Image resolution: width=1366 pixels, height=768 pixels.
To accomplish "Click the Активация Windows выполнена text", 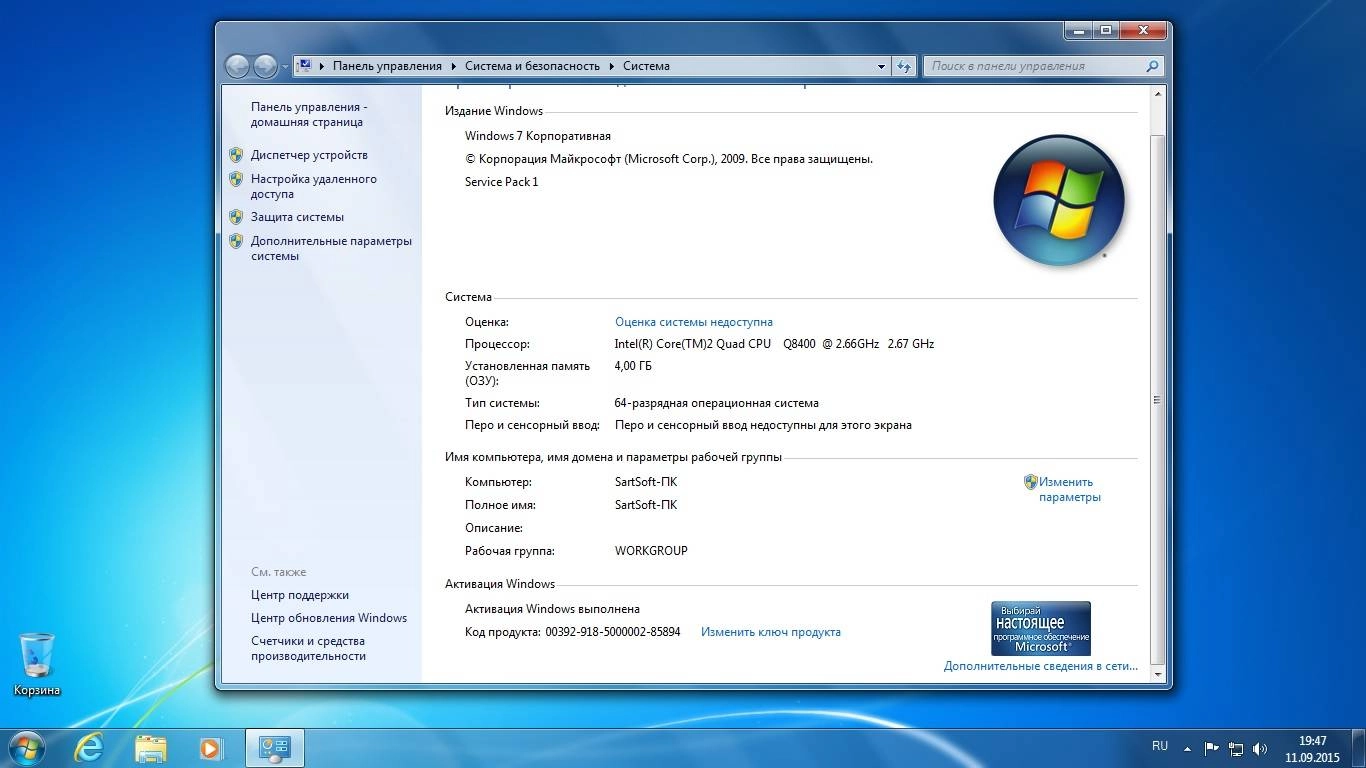I will 552,609.
